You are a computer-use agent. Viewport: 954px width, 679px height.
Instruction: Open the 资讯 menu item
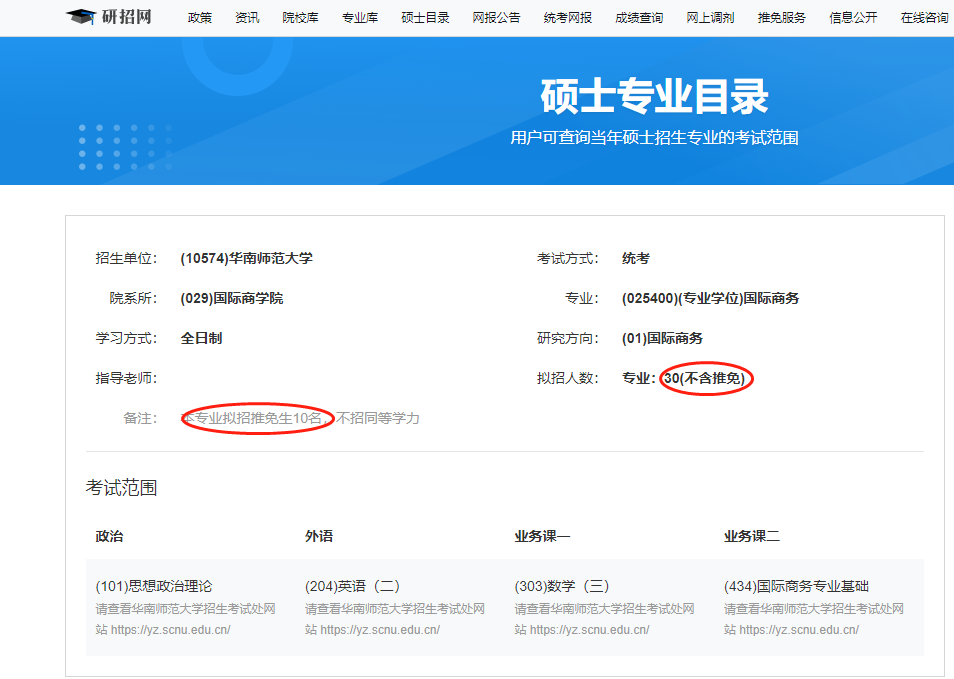pos(247,18)
